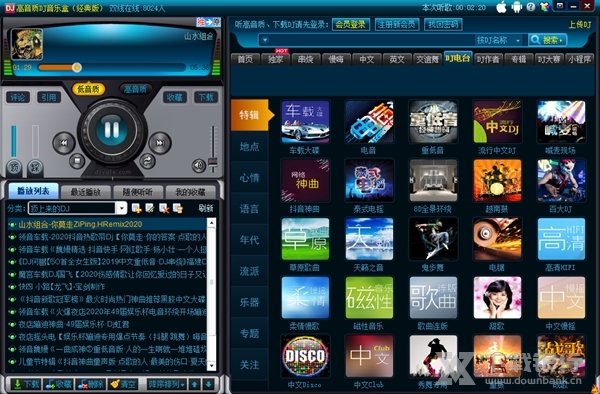Switch to the 播放列表 tab

[x=33, y=191]
